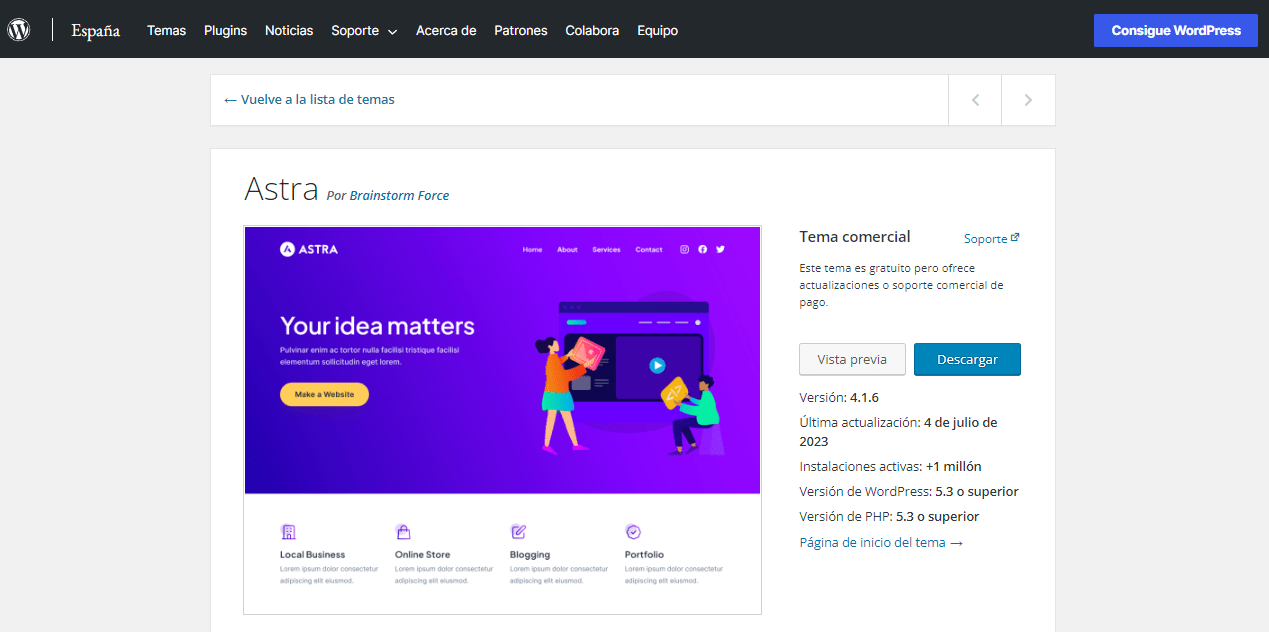Image resolution: width=1269 pixels, height=632 pixels.
Task: Click the Soporte external link icon
Action: 1015,238
